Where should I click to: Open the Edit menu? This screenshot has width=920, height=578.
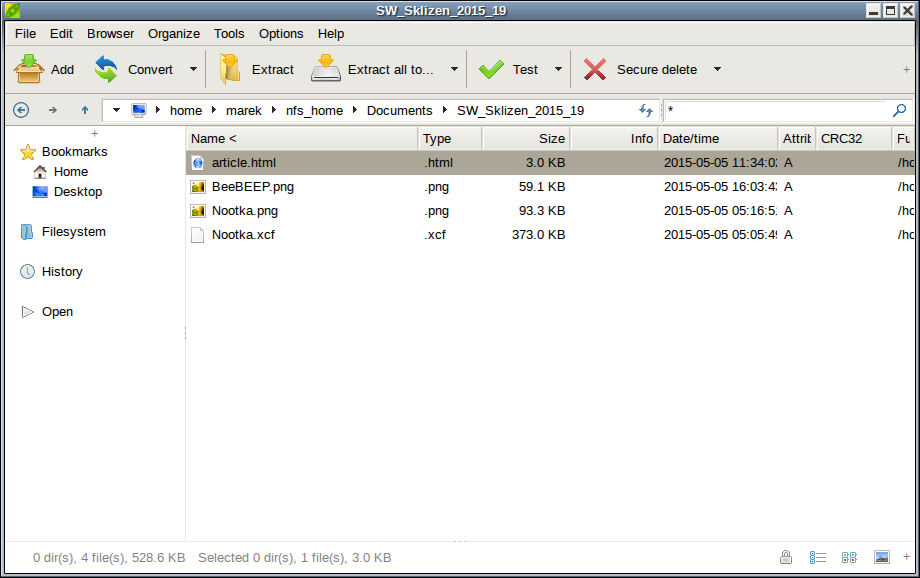(61, 33)
